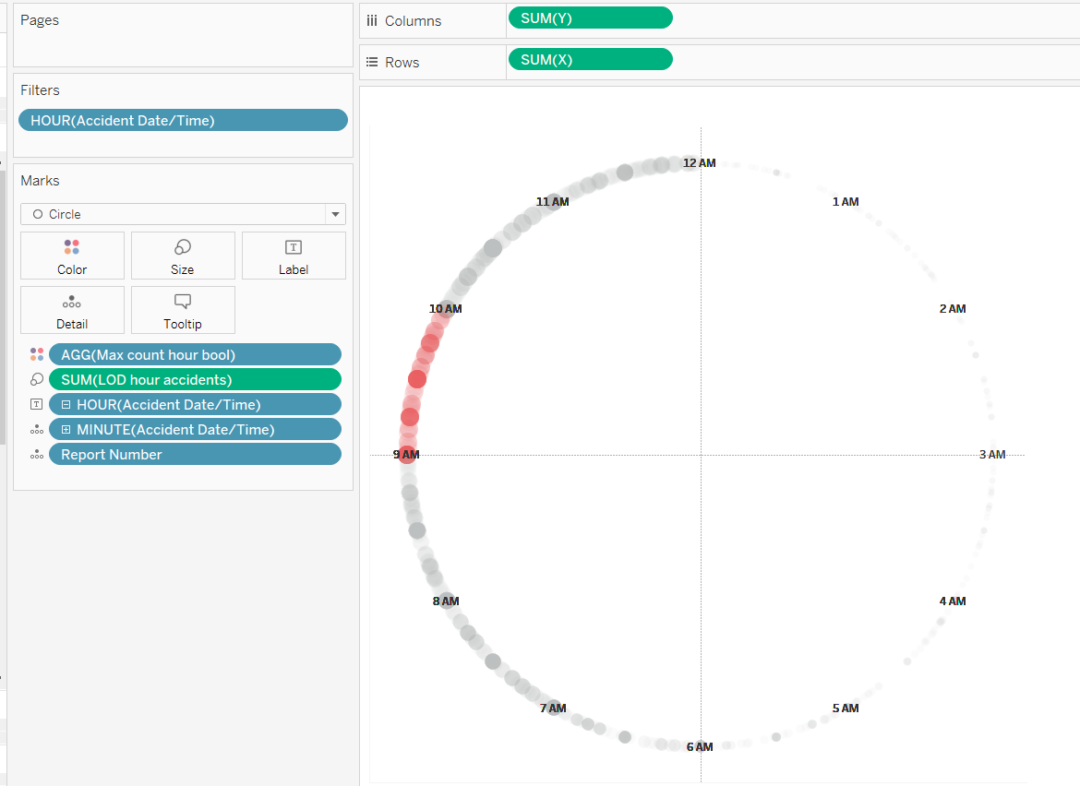Click the size icon beside SUM(LOD hour accidents)
The height and width of the screenshot is (786, 1080).
click(36, 379)
